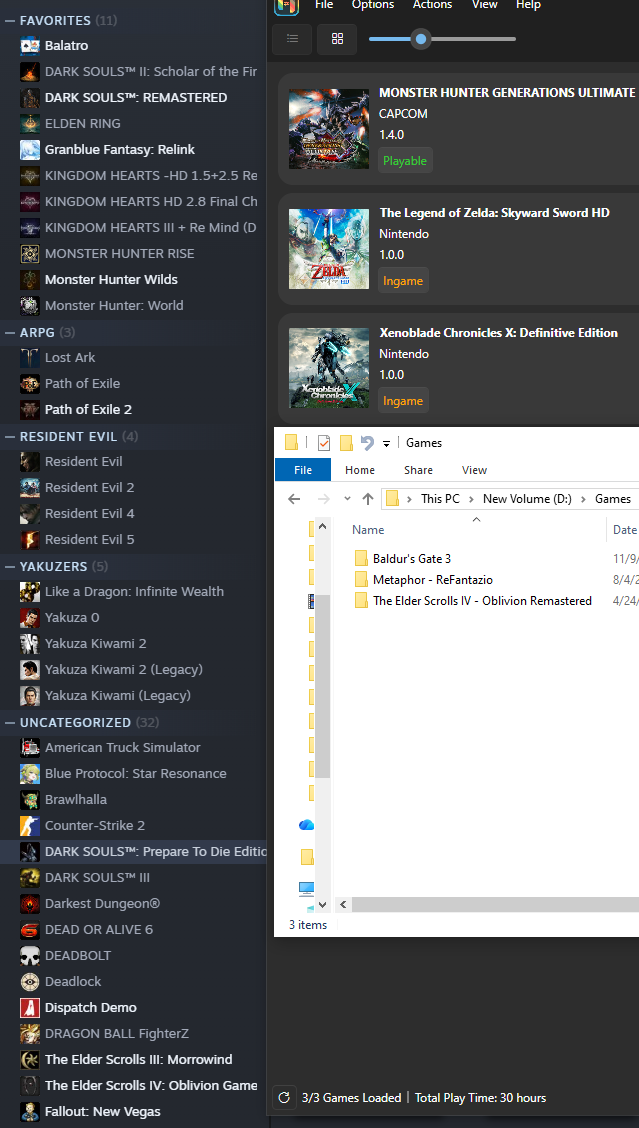
Task: Collapse the UNCATEGORIZED category
Action: point(10,722)
